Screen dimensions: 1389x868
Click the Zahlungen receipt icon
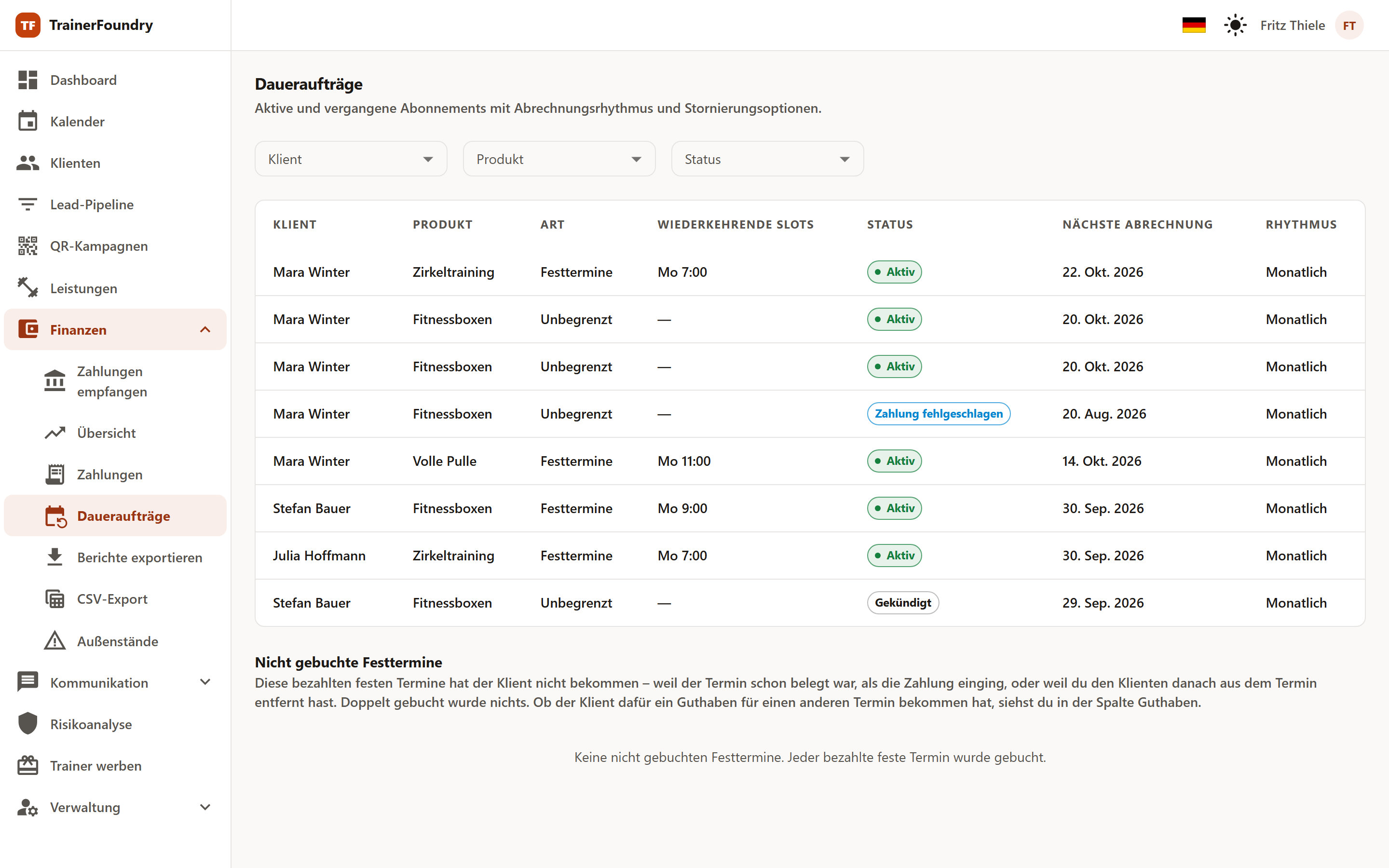(54, 474)
